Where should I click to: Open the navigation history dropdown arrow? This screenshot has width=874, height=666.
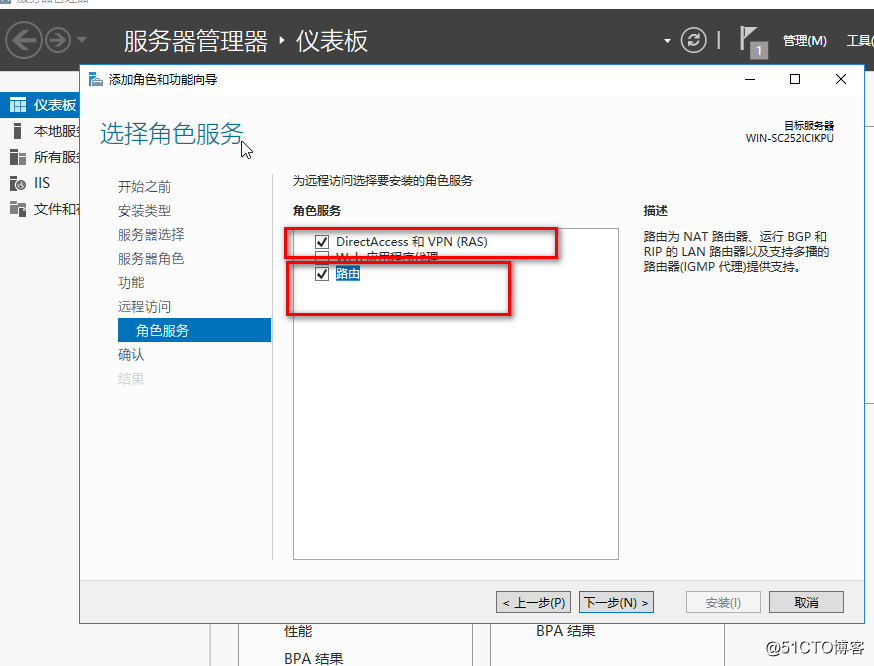(x=82, y=40)
